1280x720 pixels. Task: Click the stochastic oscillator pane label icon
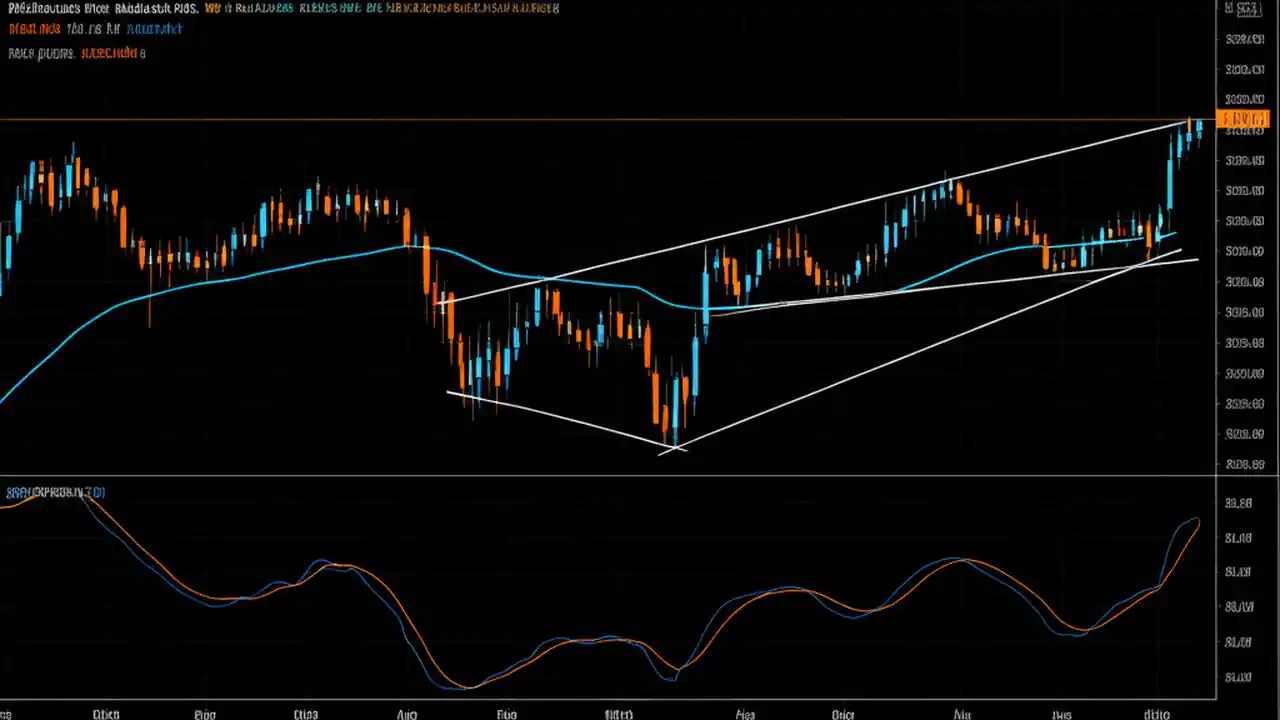pos(55,492)
